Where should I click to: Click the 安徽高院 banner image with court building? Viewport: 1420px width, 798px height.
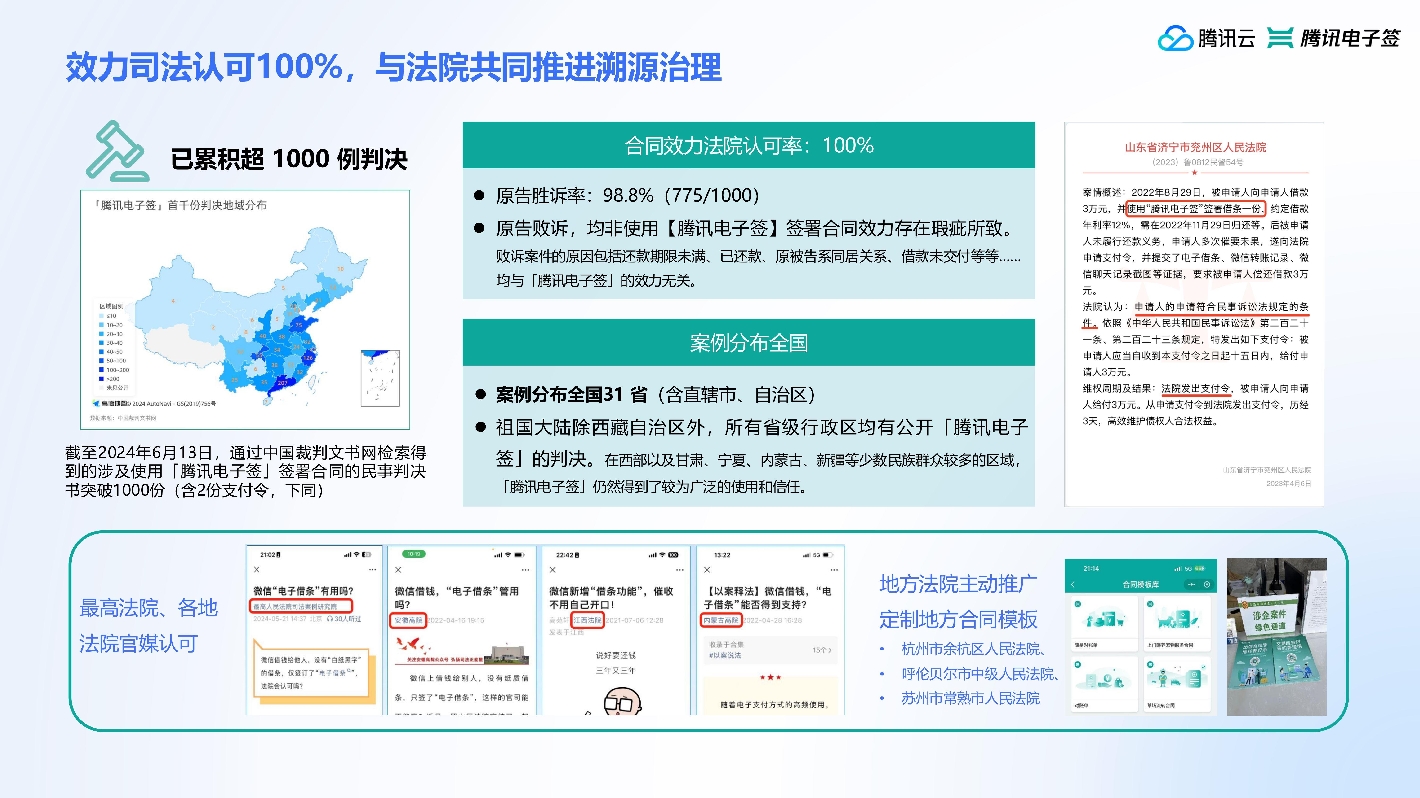coord(460,652)
